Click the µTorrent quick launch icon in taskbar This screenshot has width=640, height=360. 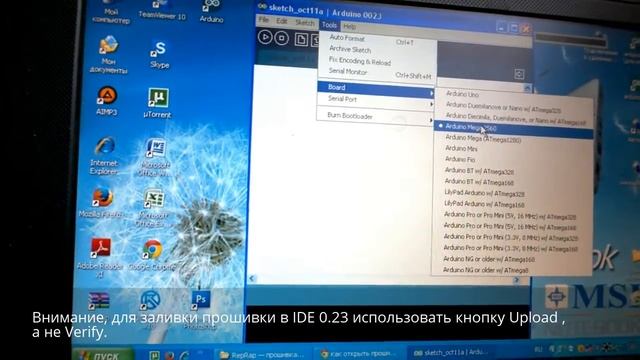coord(154,355)
